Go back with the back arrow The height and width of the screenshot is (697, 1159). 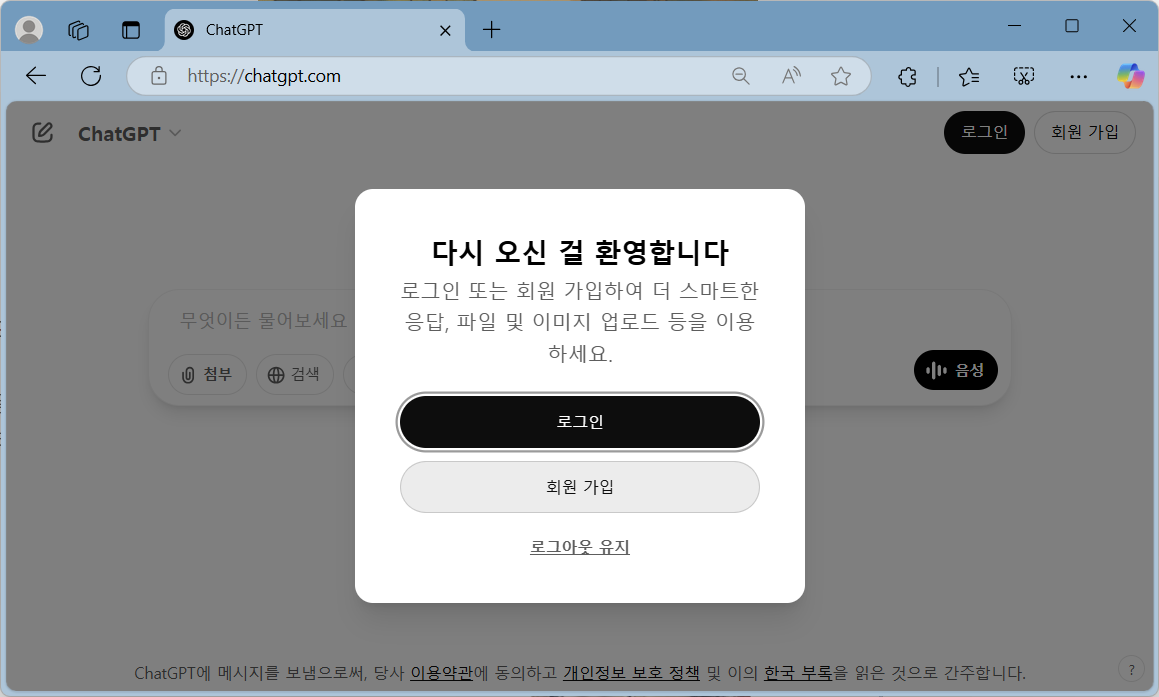[x=35, y=75]
